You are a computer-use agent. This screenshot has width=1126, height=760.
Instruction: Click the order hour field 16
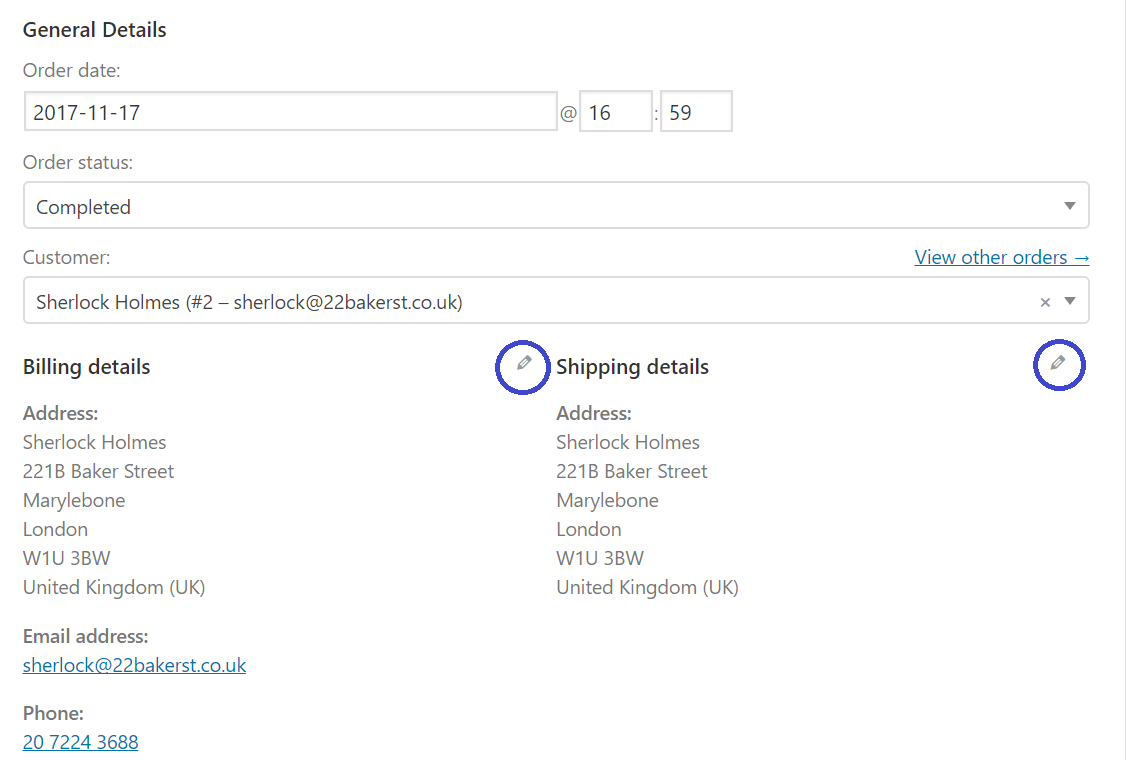(x=615, y=112)
